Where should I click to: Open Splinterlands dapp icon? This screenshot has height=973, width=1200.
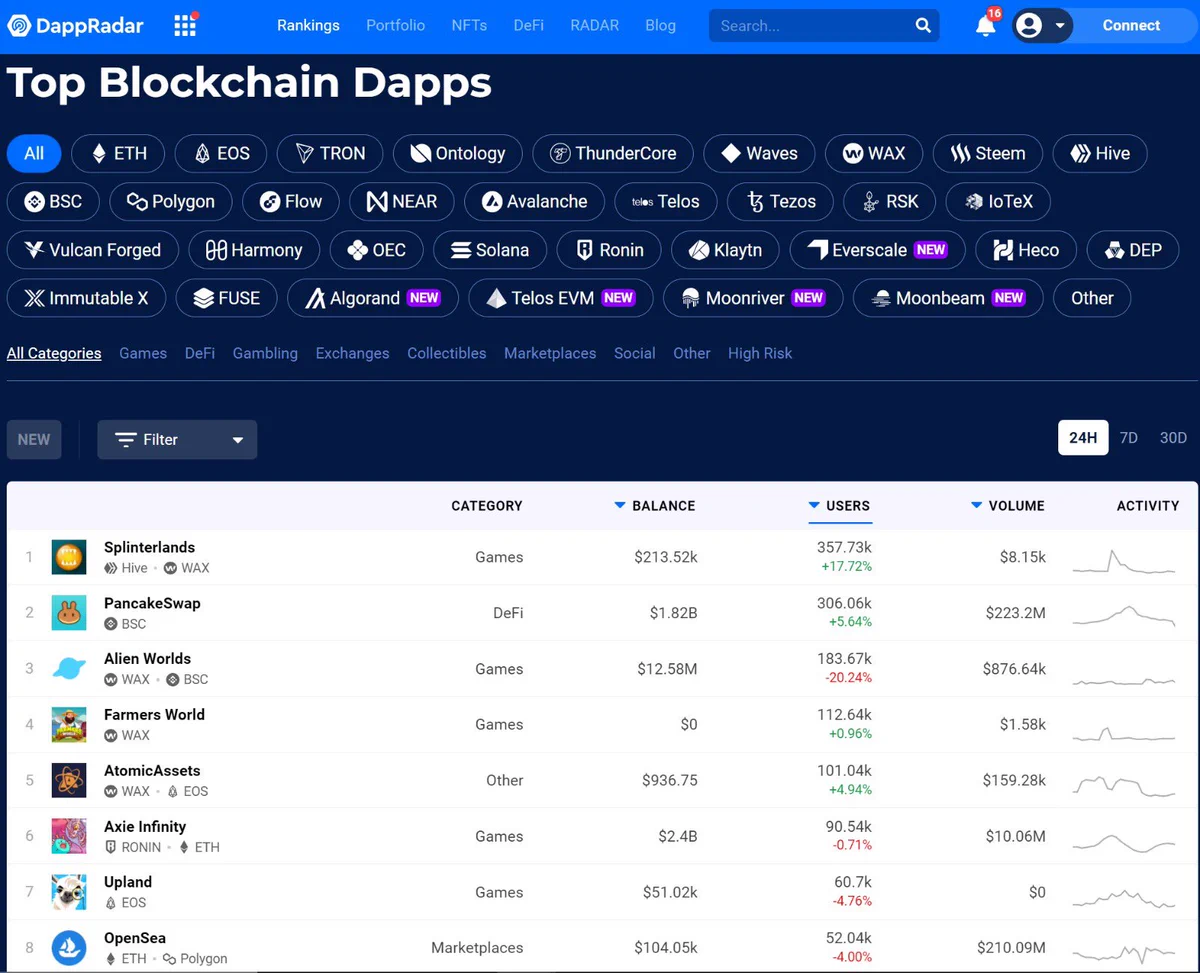69,557
